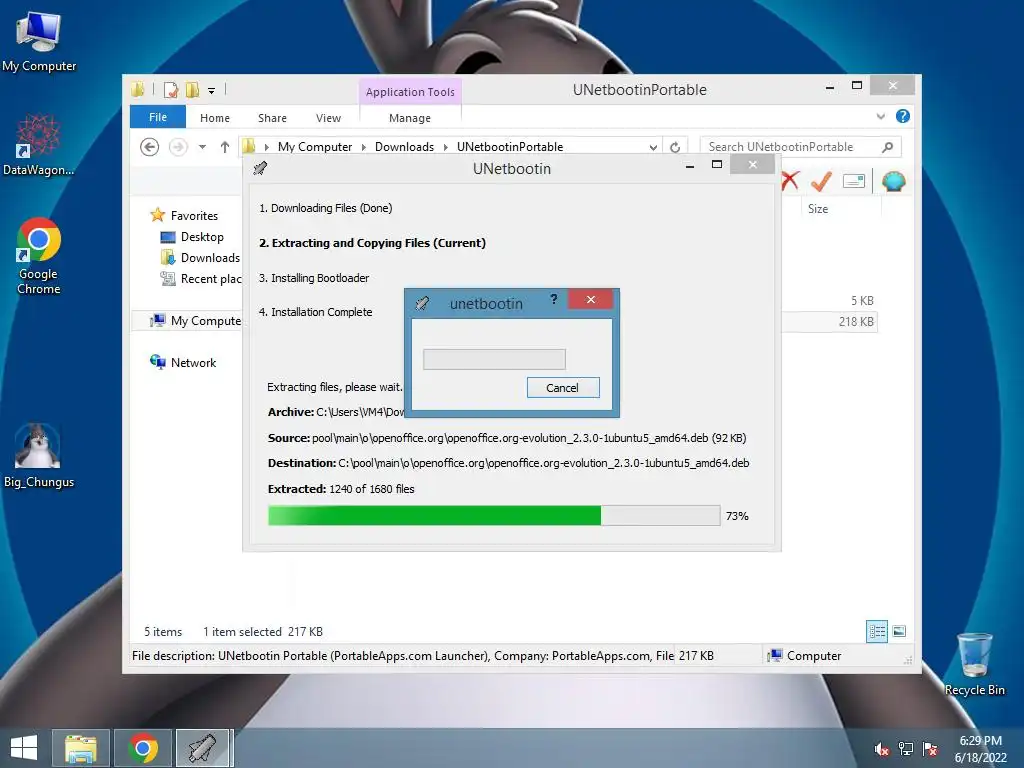
Task: Expand the Explorer ribbon chevron
Action: tap(880, 116)
